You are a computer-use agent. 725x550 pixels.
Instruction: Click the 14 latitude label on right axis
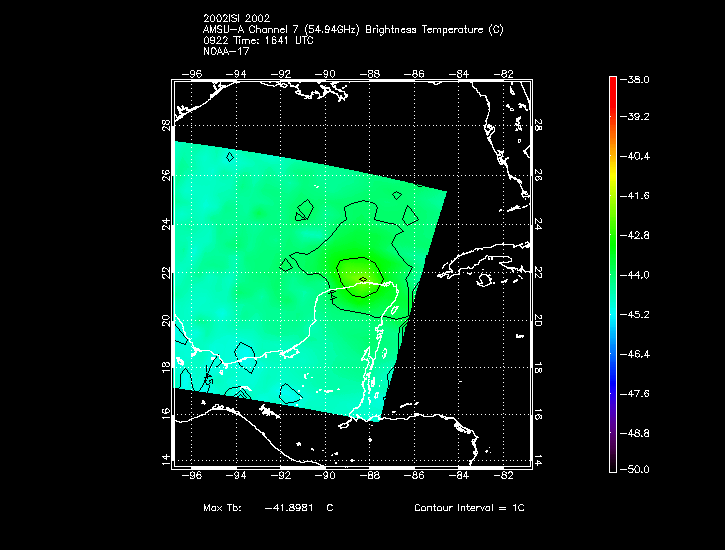pyautogui.click(x=538, y=460)
